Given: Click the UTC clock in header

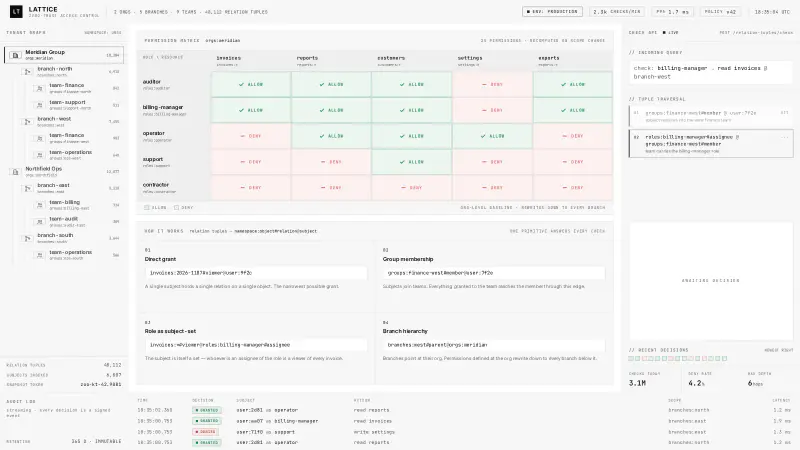Looking at the screenshot, I should pos(773,12).
